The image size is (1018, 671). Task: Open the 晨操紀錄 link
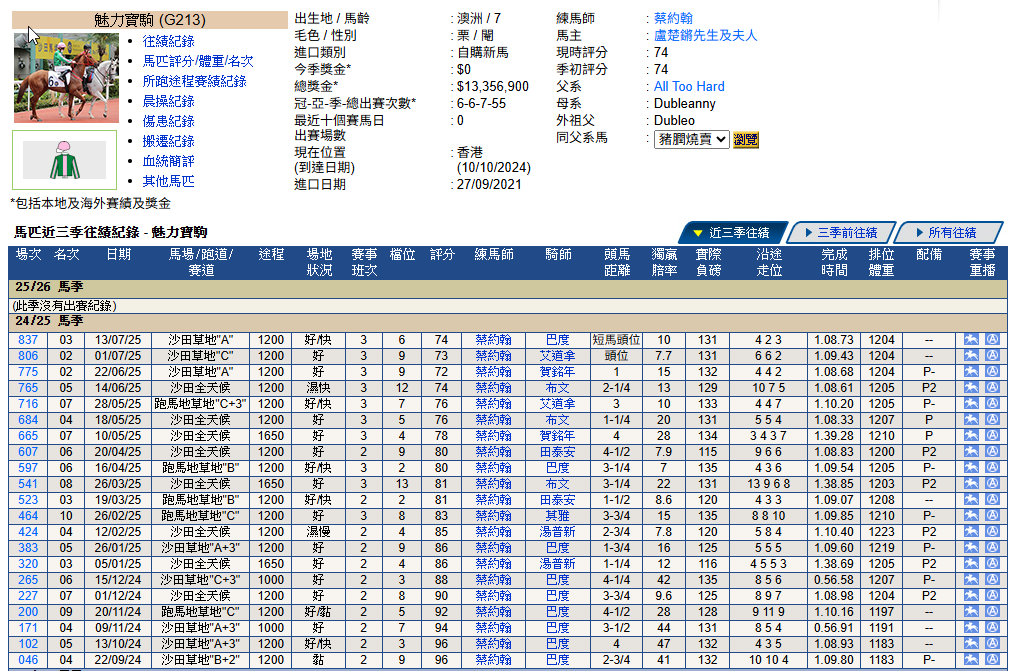click(168, 101)
